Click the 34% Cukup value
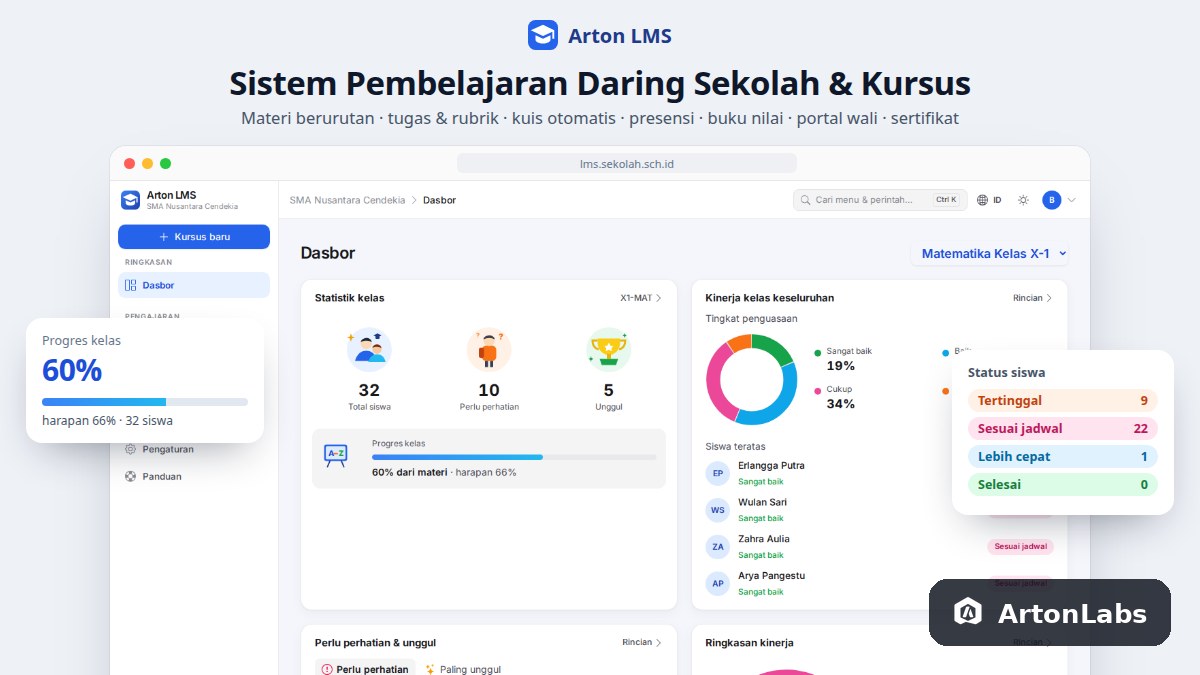This screenshot has height=675, width=1200. pos(841,404)
